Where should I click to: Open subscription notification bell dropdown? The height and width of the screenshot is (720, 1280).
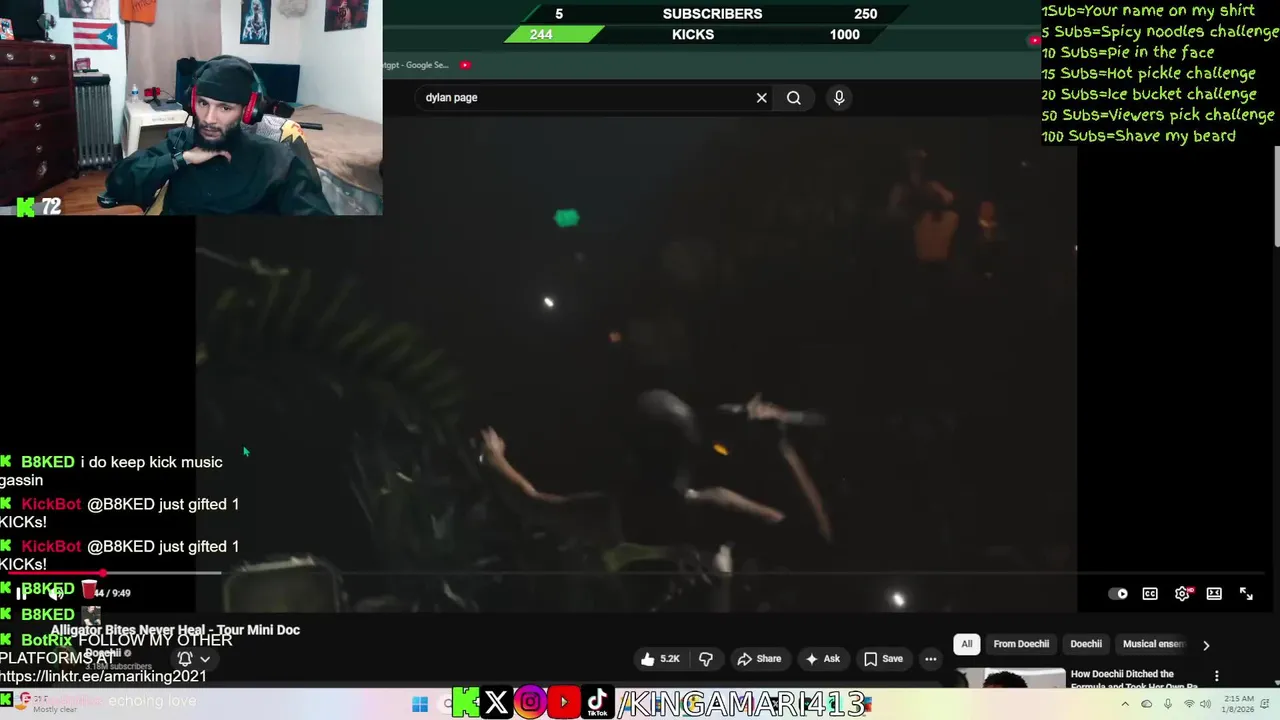pos(193,659)
